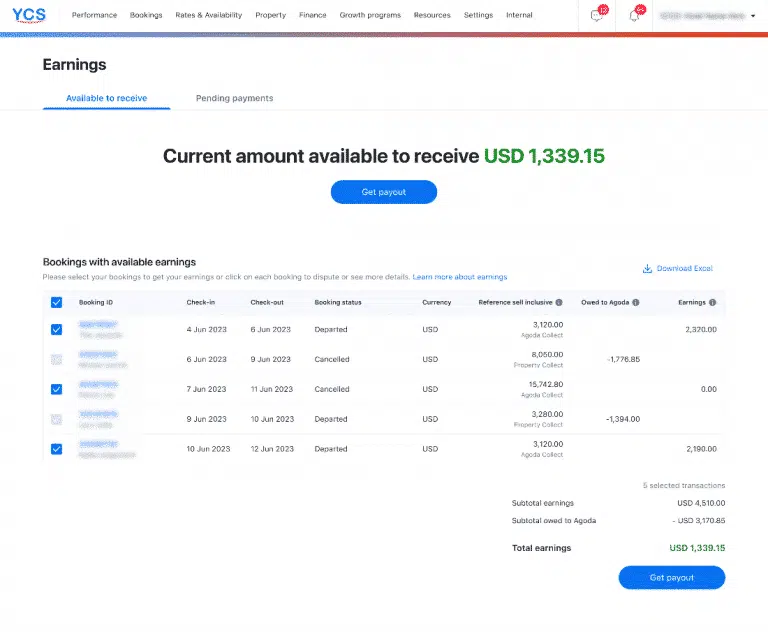Click the YCS logo
Screen dimensions: 768x632
click(29, 15)
